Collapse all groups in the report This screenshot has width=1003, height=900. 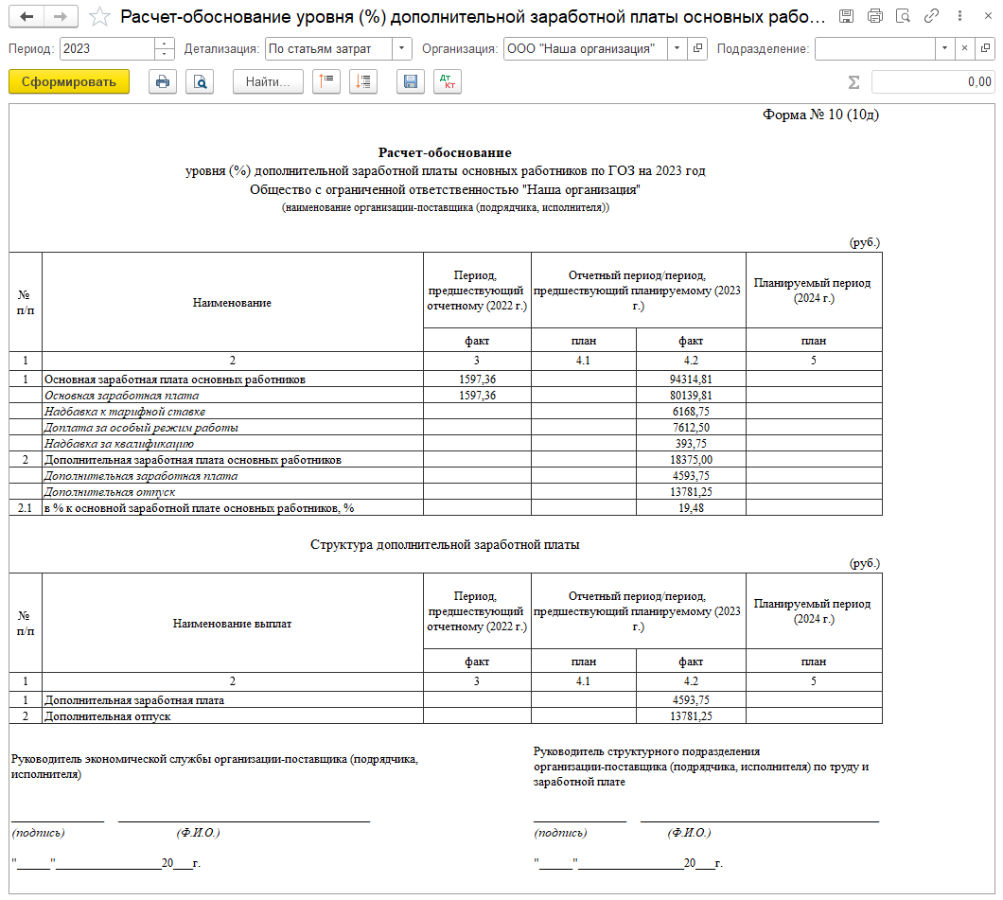pyautogui.click(x=326, y=83)
